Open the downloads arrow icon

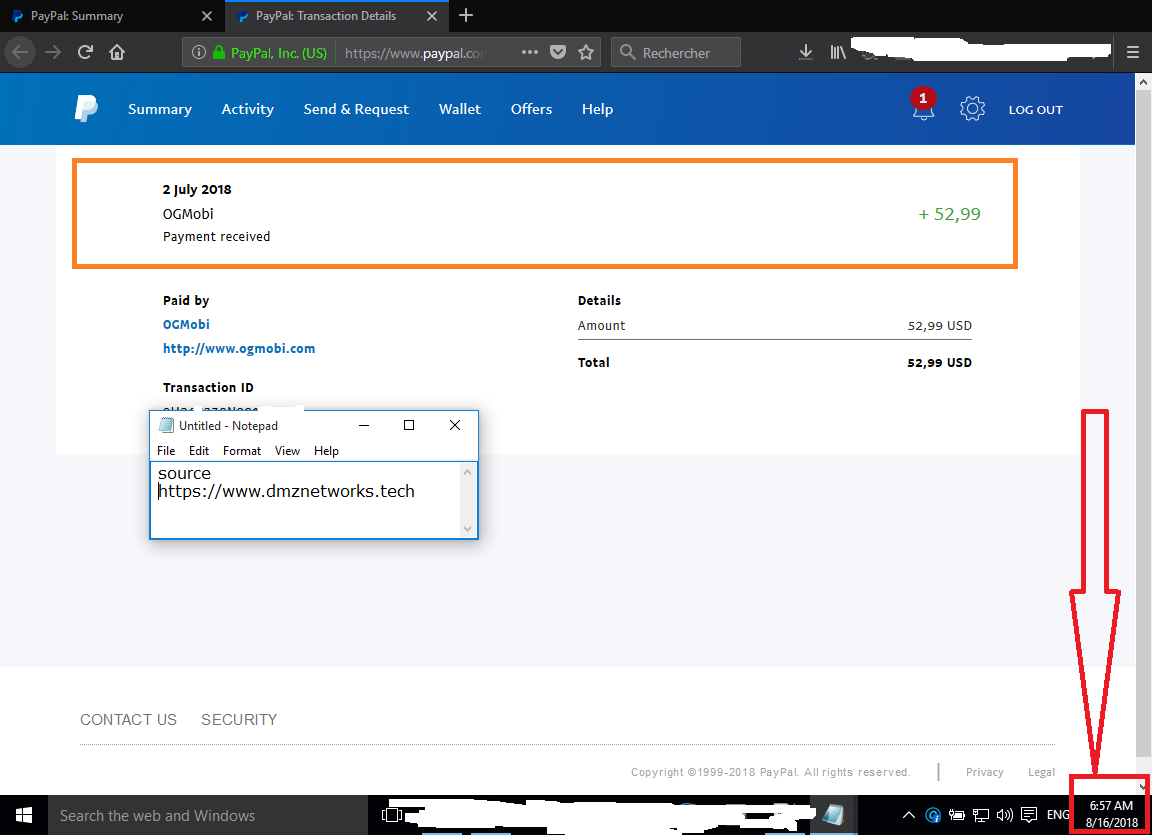point(806,52)
